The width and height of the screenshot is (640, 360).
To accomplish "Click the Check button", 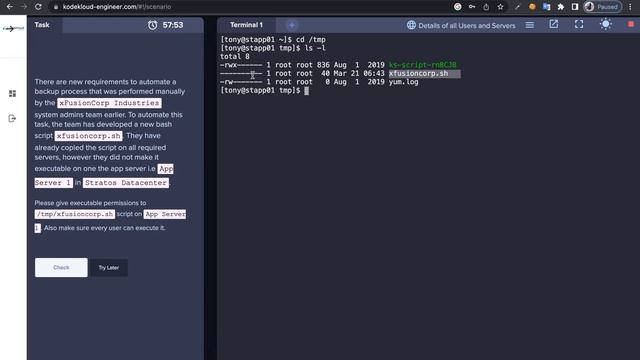I will tap(61, 267).
